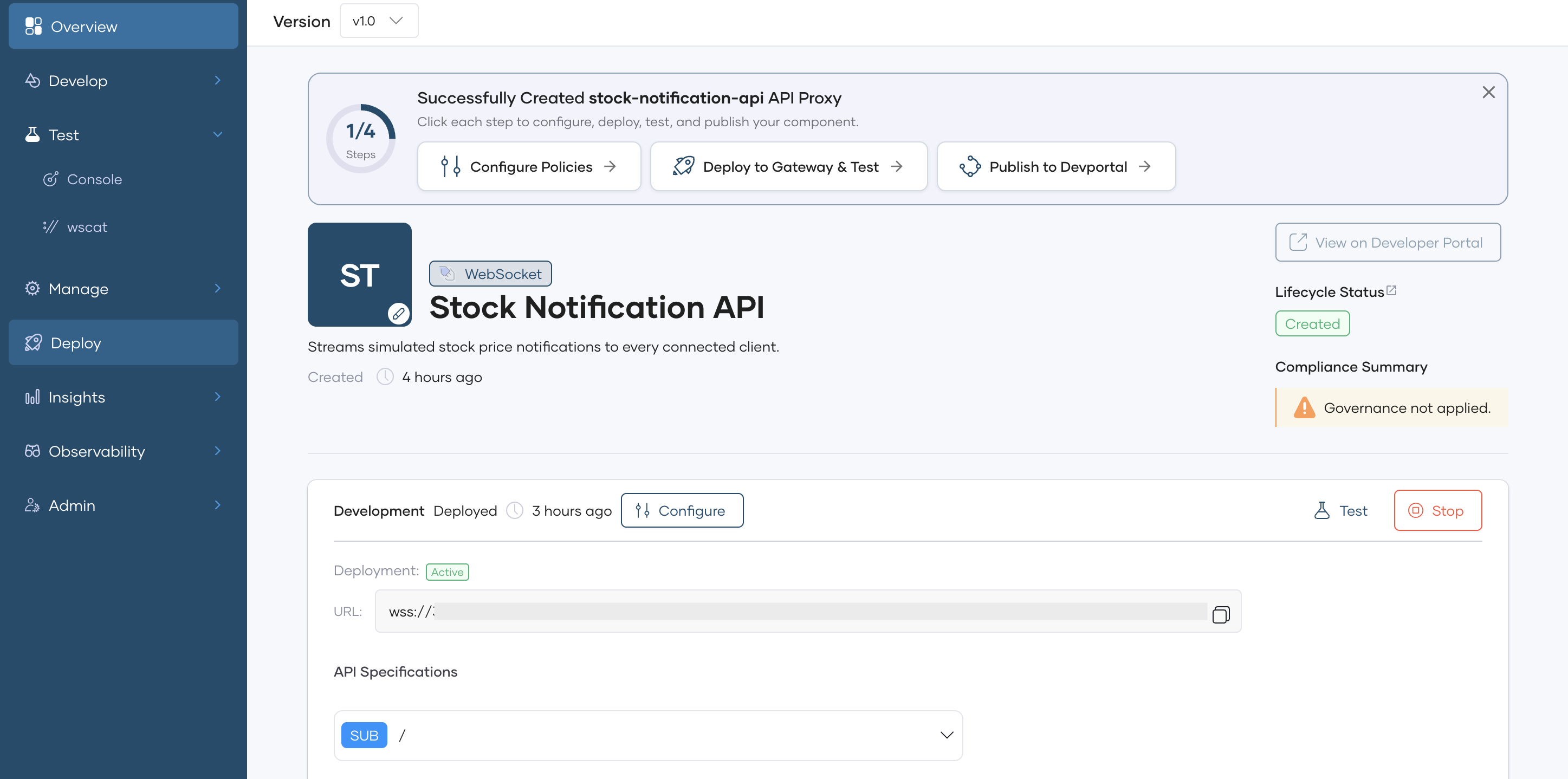This screenshot has width=1568, height=779.
Task: Click the Develop sidebar icon
Action: pos(33,80)
